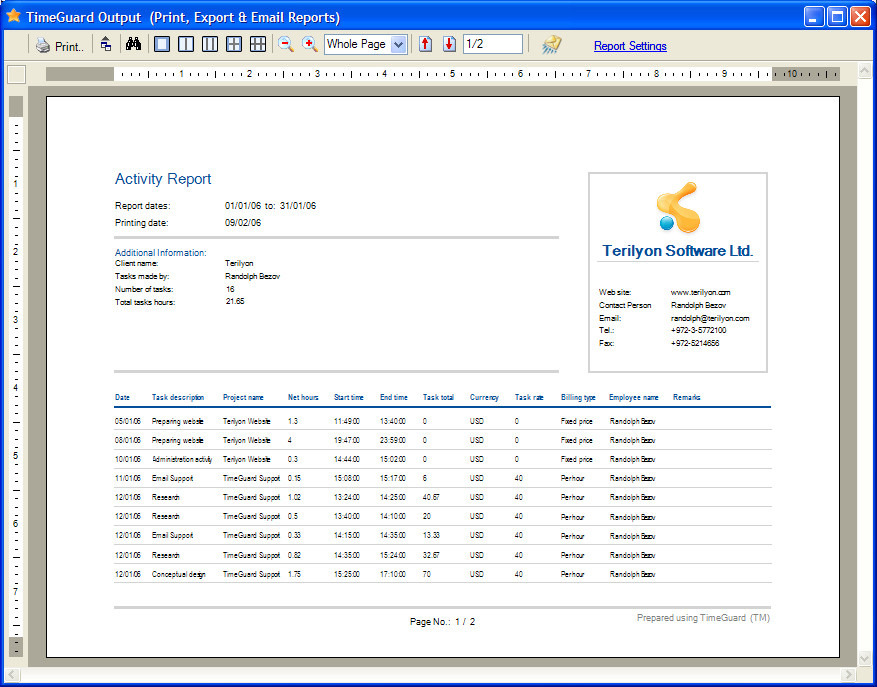Screen dimensions: 877x687
Task: Click the Employee name column header
Action: point(633,397)
